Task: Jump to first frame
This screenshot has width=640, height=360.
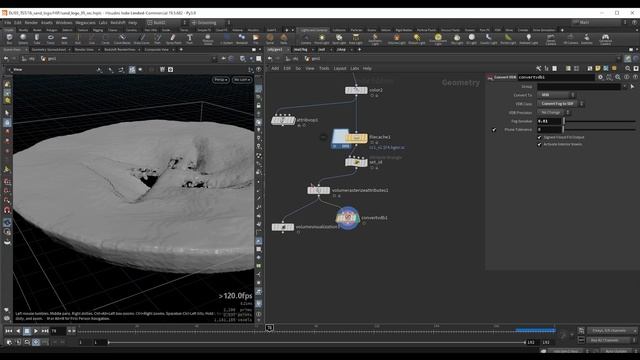Action: pos(9,331)
